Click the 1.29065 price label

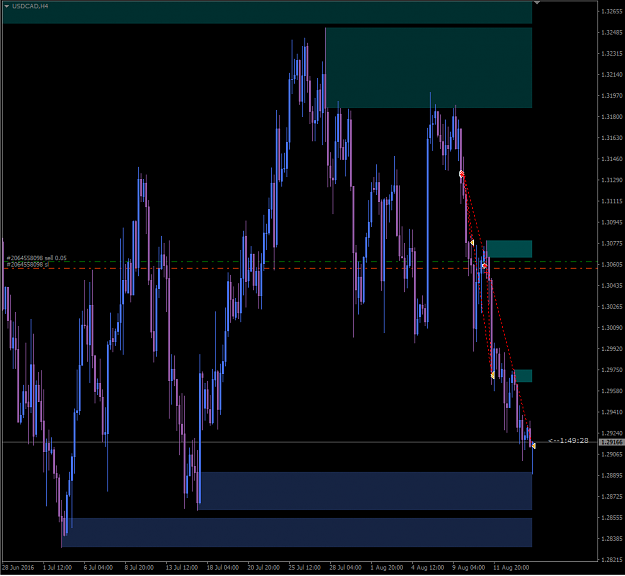point(612,454)
